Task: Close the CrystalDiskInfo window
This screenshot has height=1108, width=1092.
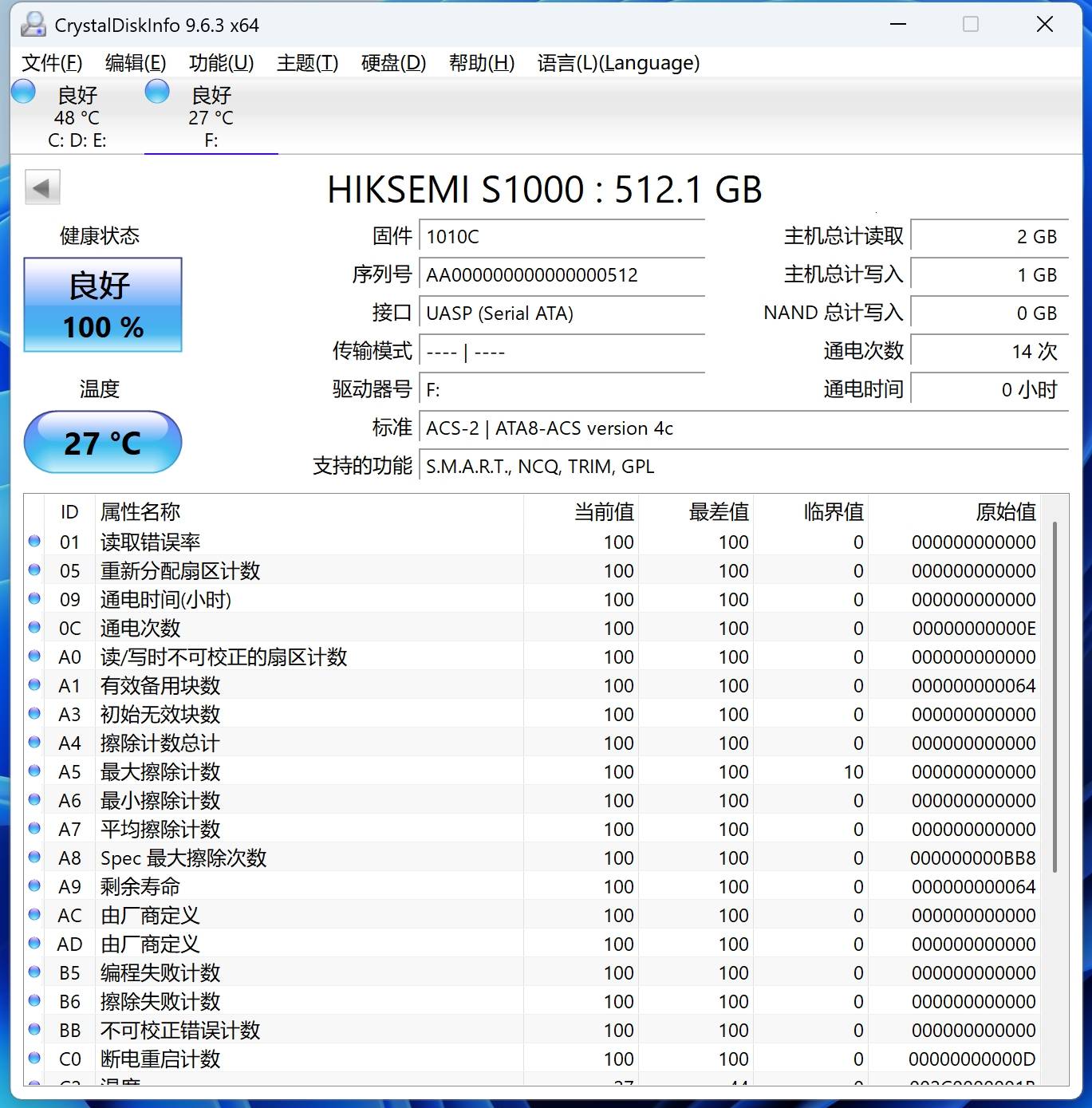Action: coord(1044,25)
